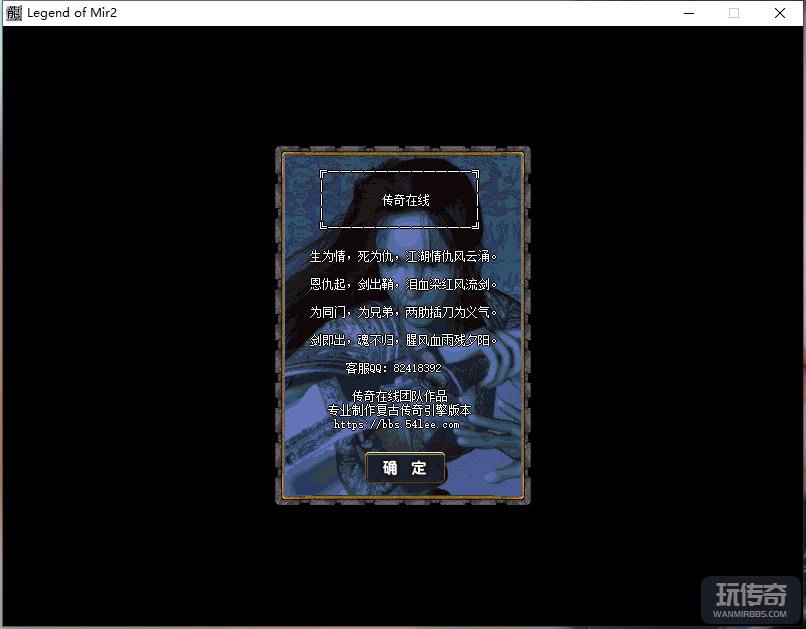The image size is (806, 629).
Task: Click the Legend of Mir2 window icon
Action: coord(14,13)
